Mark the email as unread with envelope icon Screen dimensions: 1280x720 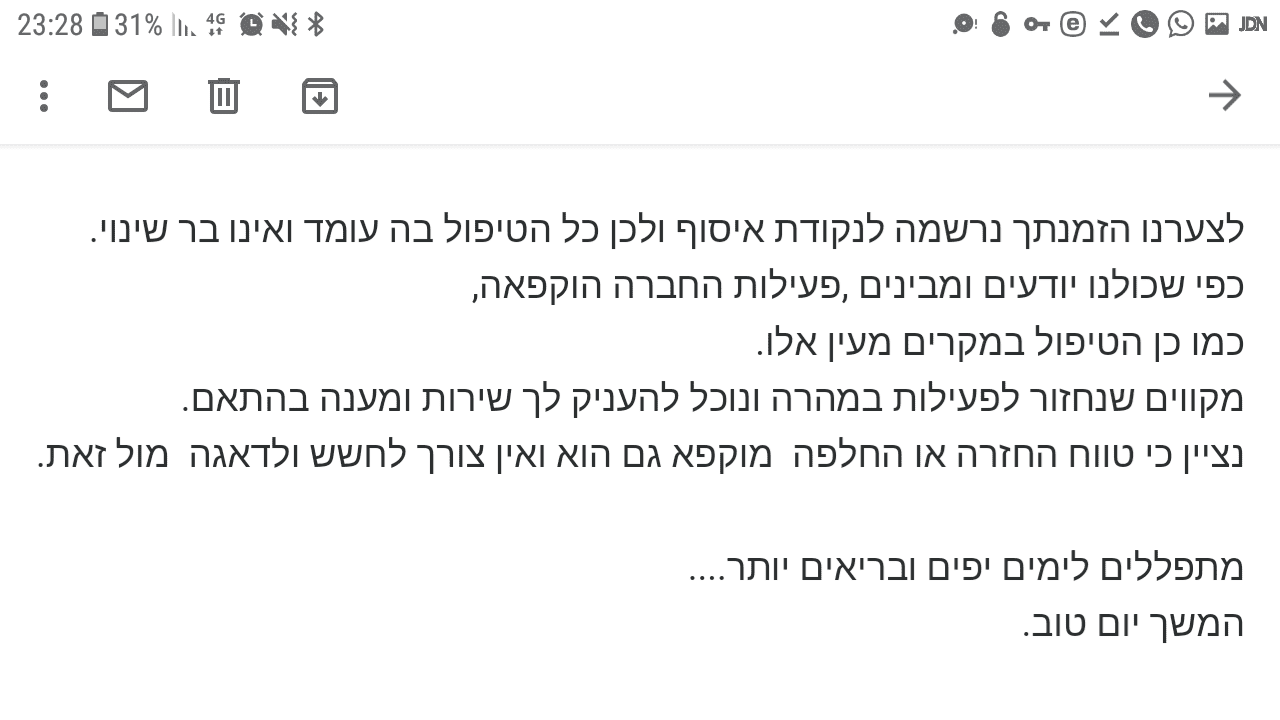click(x=127, y=95)
